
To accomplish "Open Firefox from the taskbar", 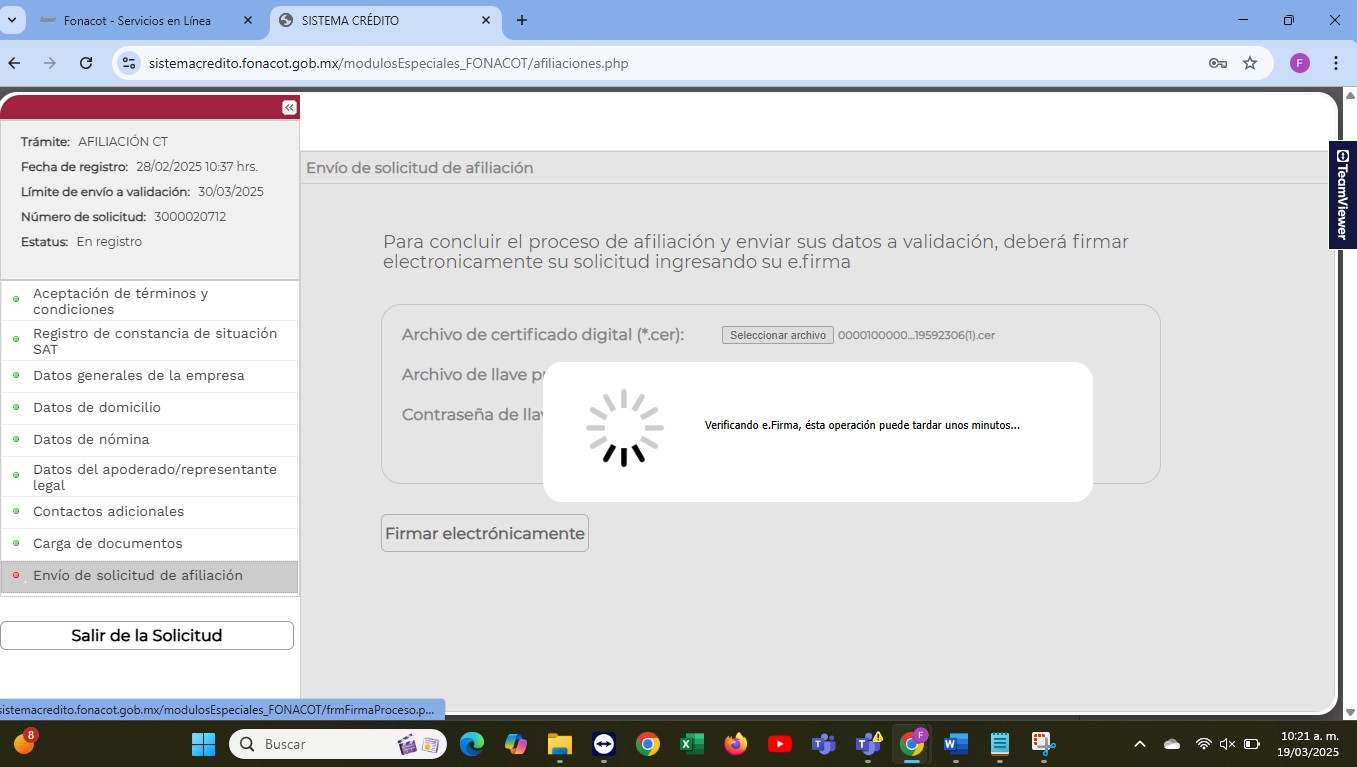I will (x=736, y=744).
